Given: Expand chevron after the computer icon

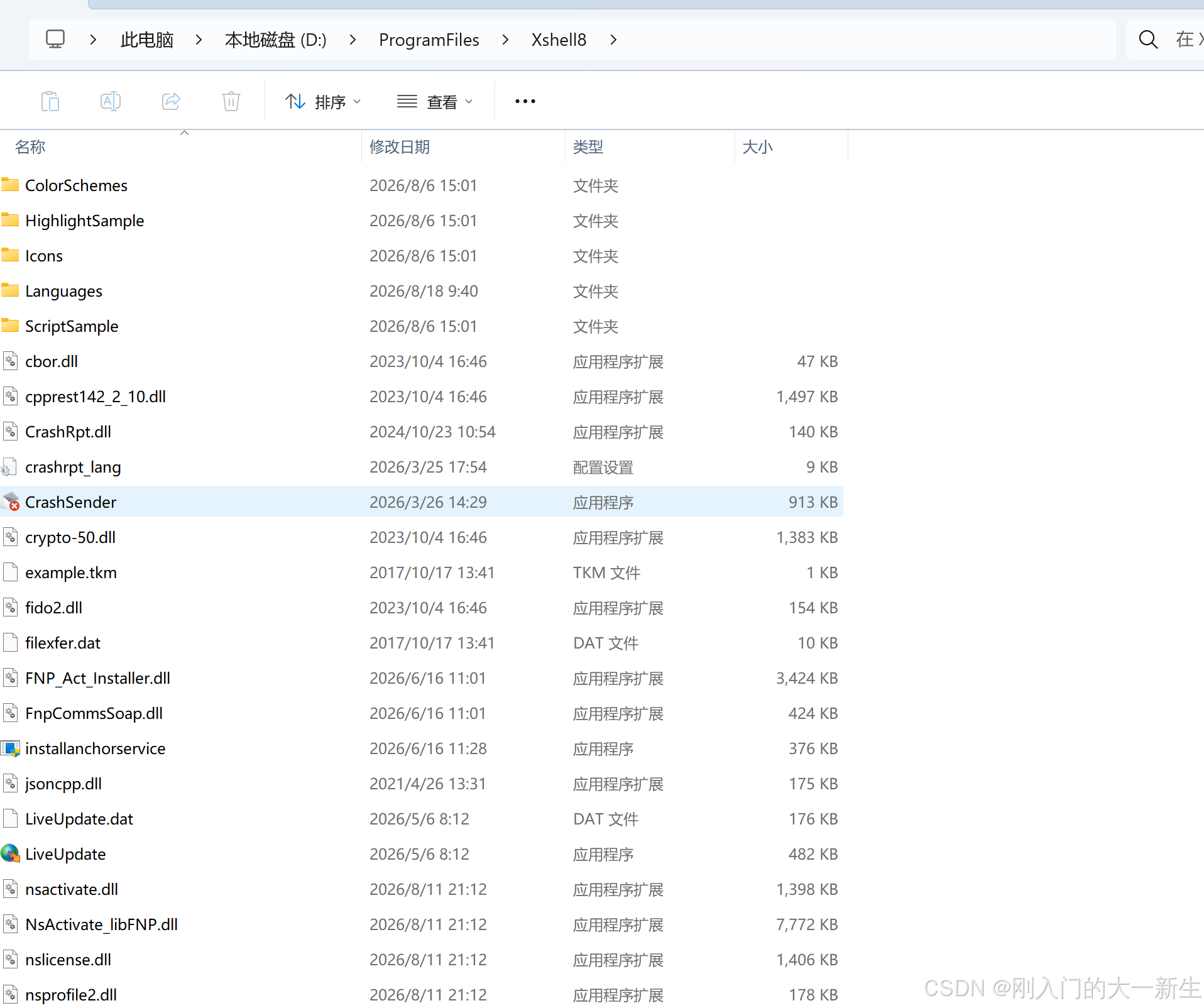Looking at the screenshot, I should coord(93,40).
